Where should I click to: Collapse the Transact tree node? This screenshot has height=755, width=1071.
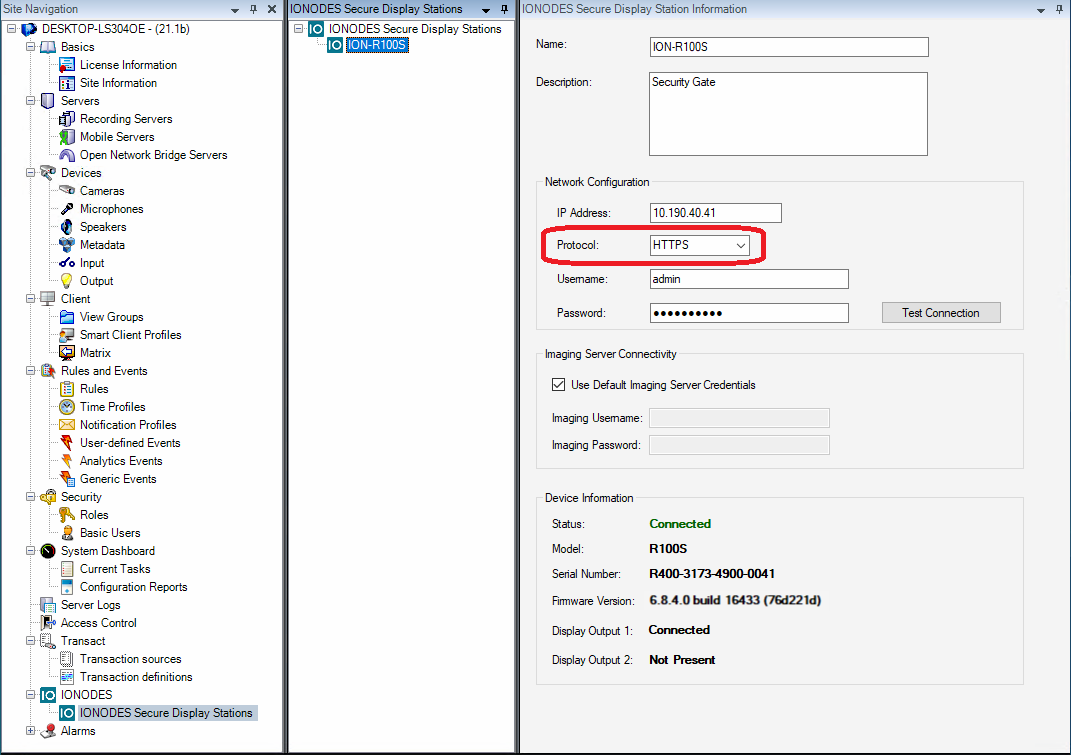[31, 641]
